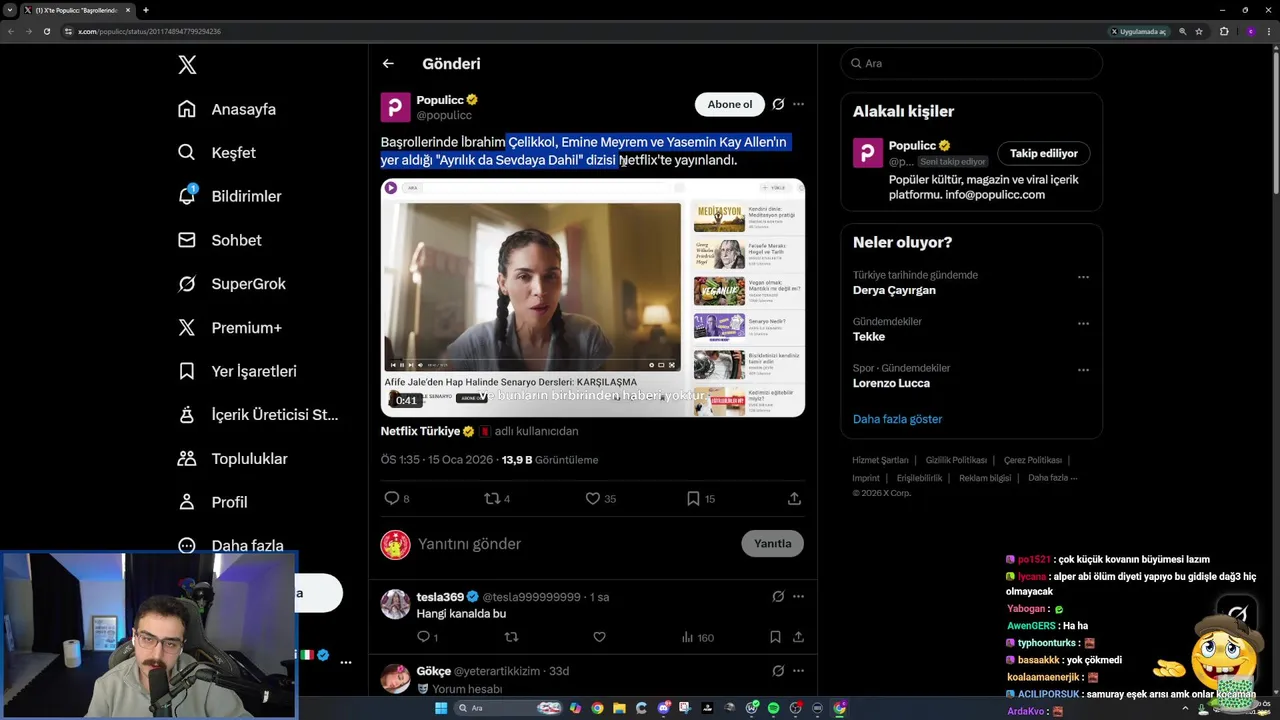Reply to the post with 8 comments
The image size is (1280, 720).
[397, 498]
